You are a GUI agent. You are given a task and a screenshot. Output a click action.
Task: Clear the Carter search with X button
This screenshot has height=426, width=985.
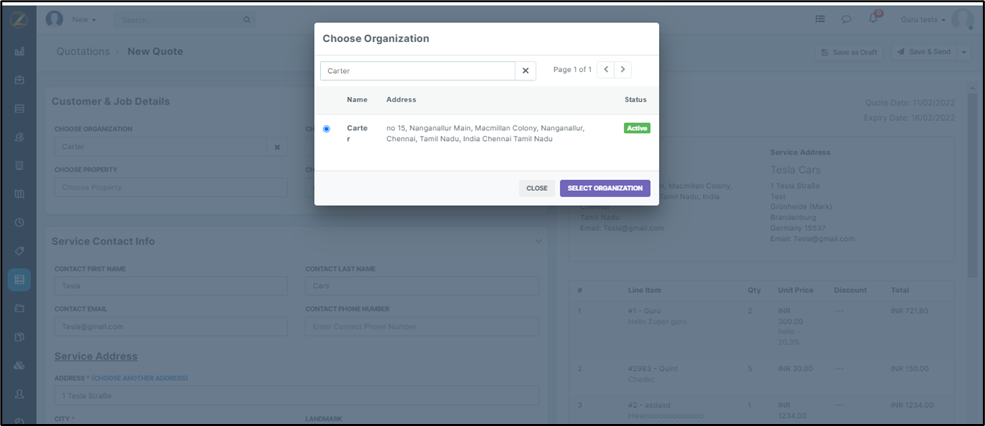[525, 71]
